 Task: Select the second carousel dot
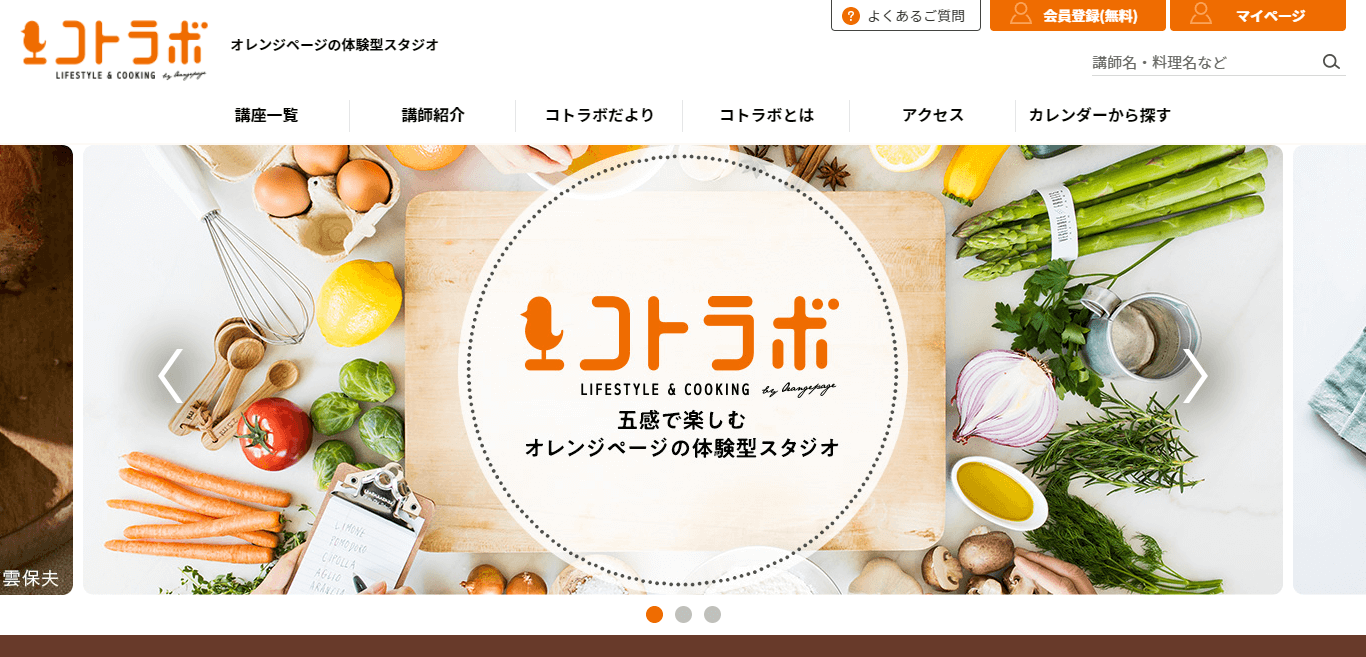click(x=683, y=614)
